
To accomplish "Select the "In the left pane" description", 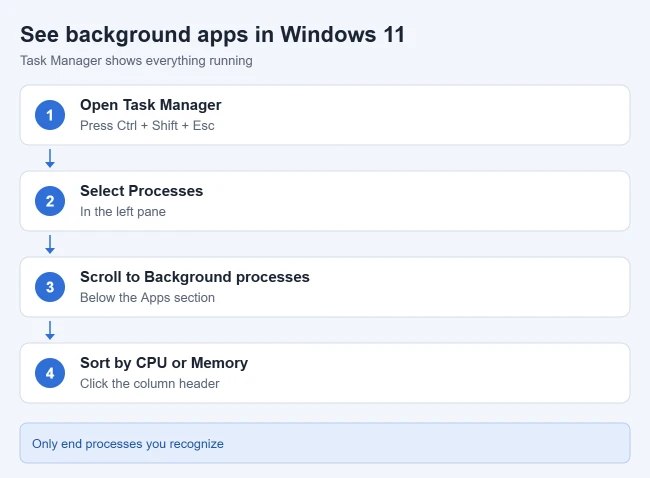I will (123, 211).
